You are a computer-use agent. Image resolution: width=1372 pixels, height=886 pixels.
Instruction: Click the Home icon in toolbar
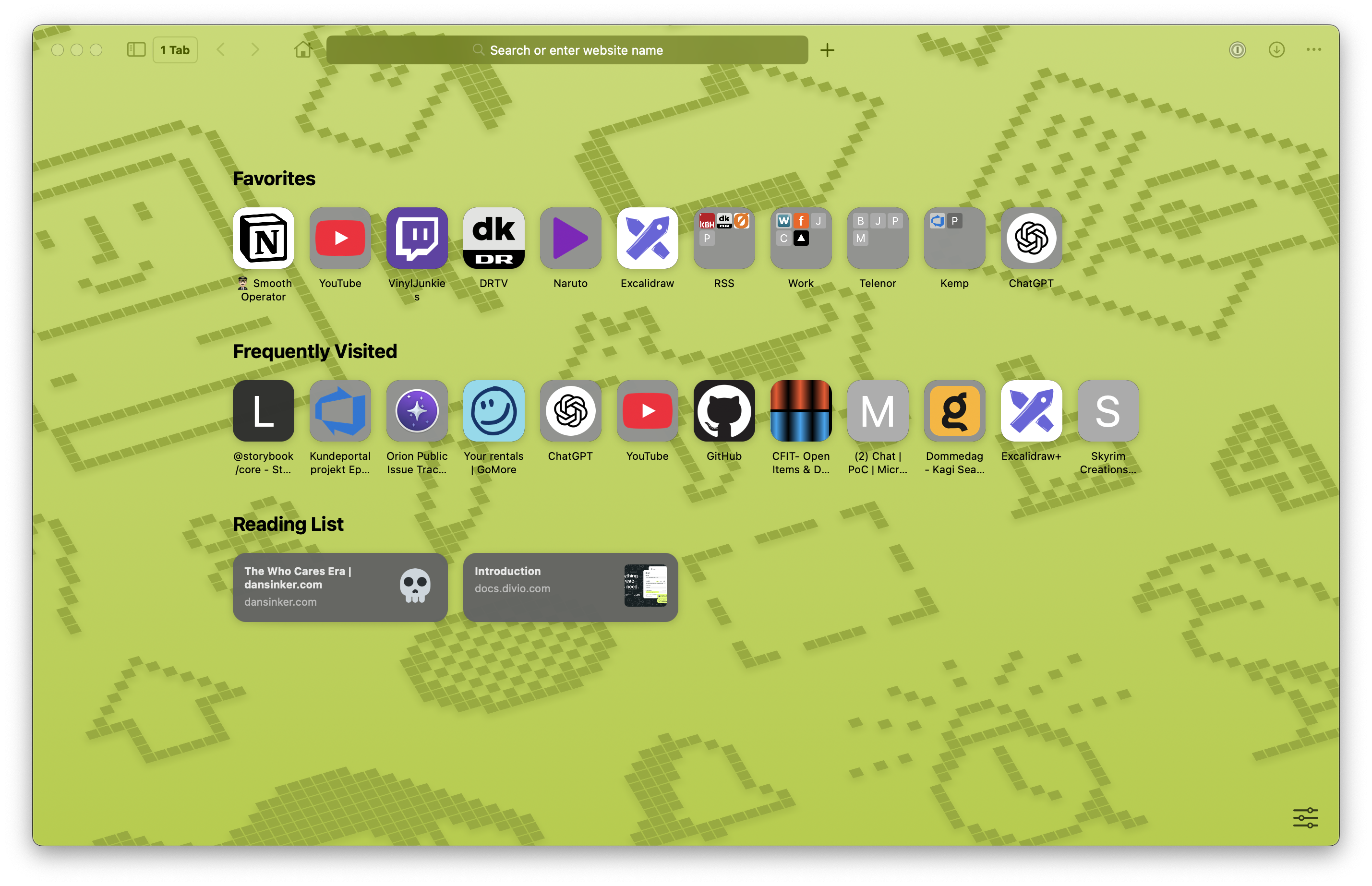pos(302,50)
